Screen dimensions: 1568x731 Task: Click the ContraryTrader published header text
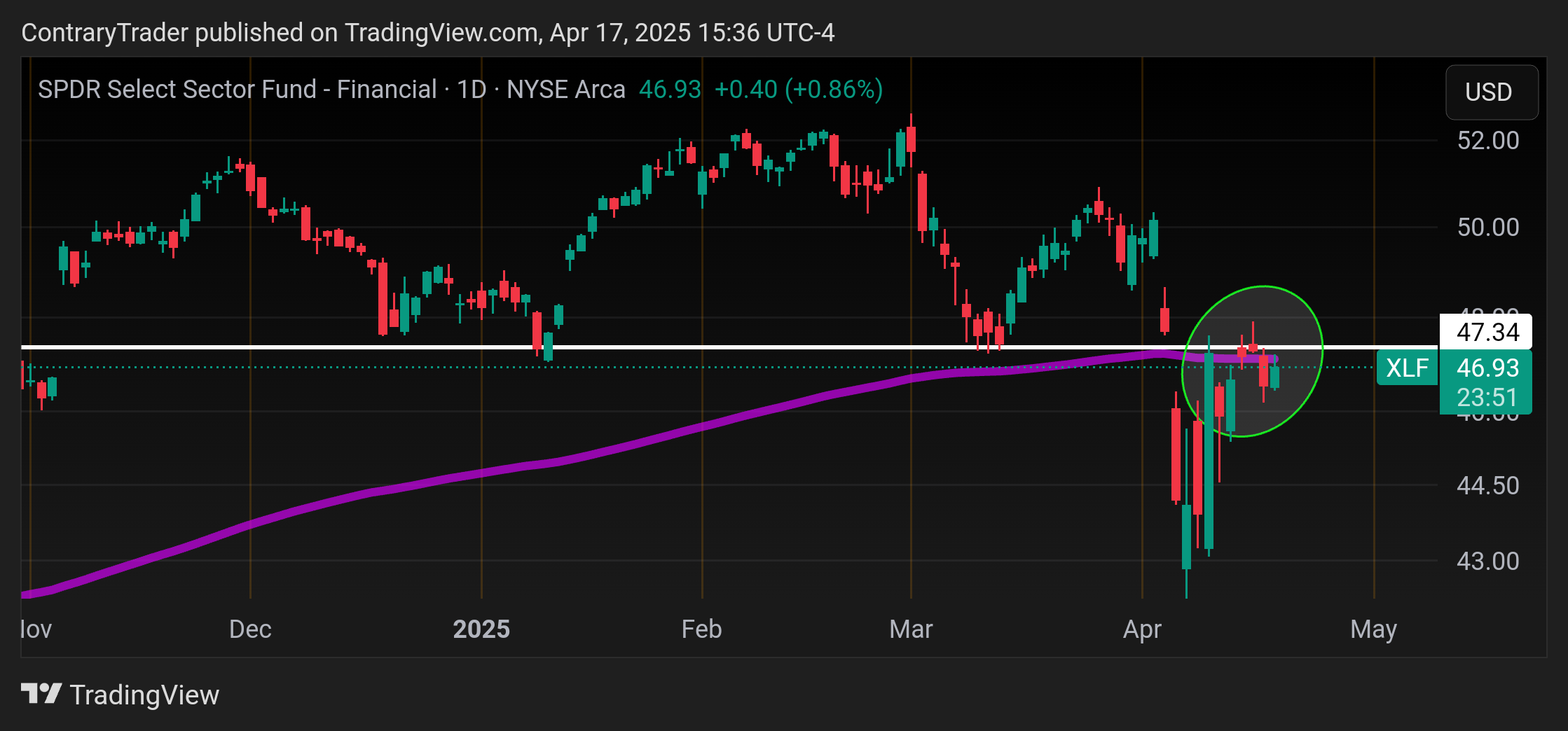(x=428, y=33)
